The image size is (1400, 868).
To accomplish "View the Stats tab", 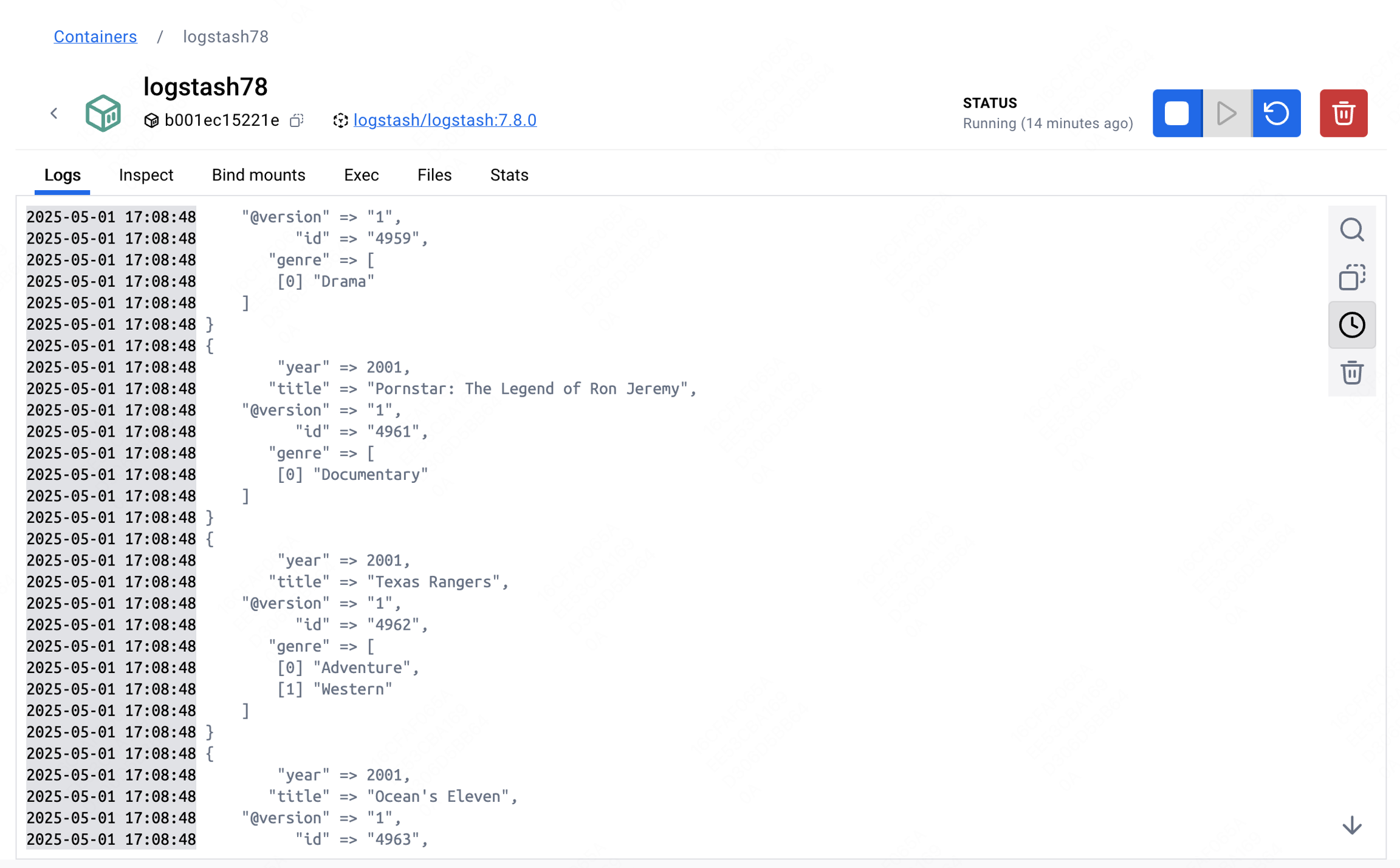I will [509, 175].
